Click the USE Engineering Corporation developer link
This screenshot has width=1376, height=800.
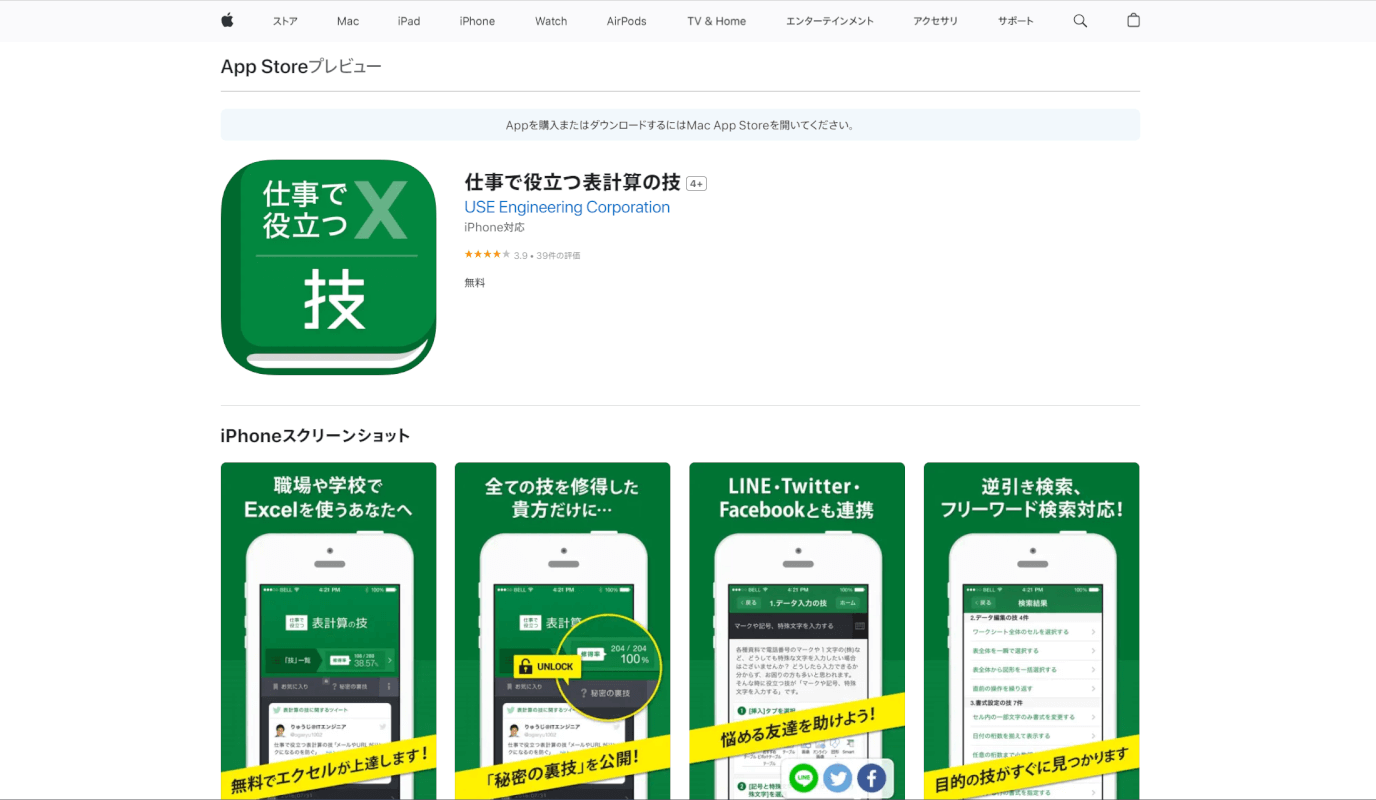[x=567, y=207]
